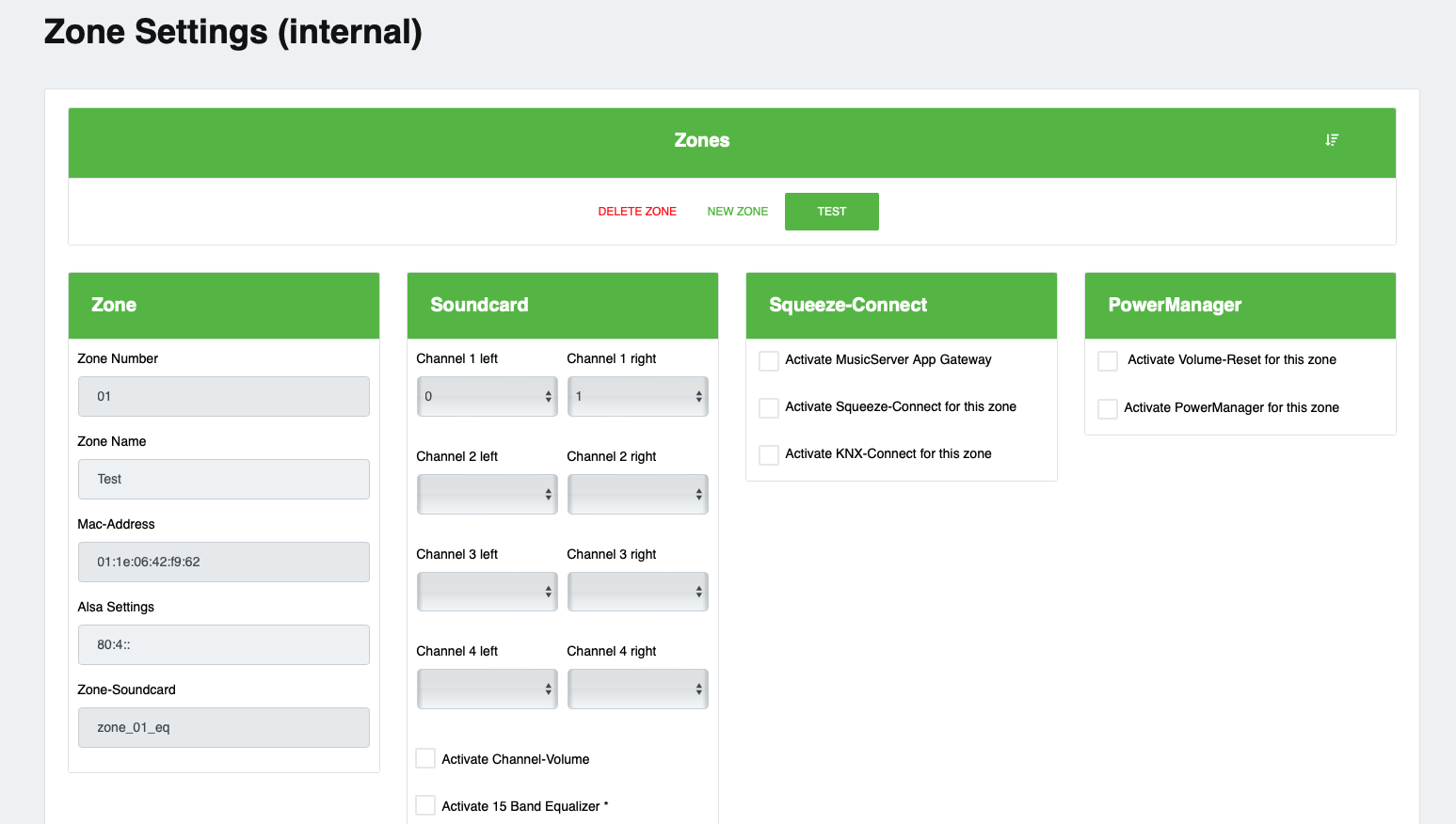Create a new zone with New Zone

pyautogui.click(x=737, y=212)
